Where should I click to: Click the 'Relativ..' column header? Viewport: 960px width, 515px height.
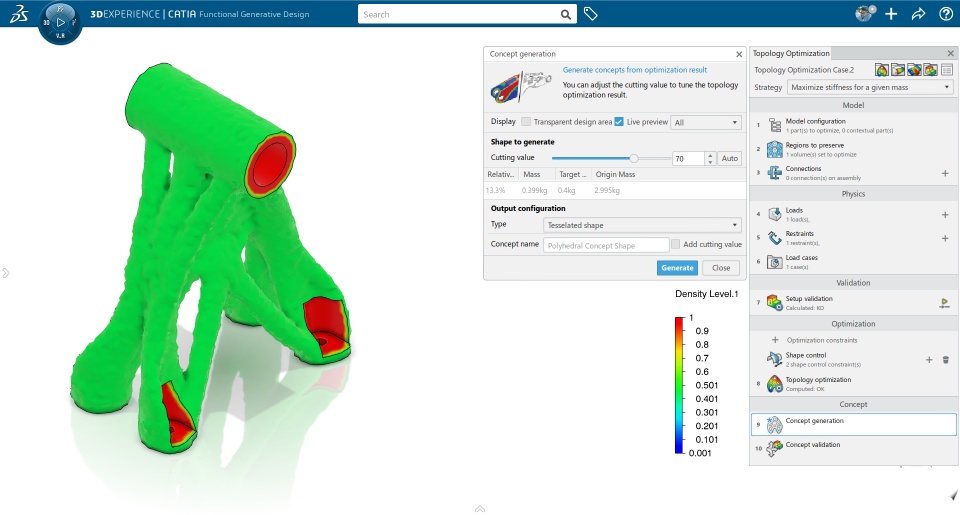(x=500, y=175)
